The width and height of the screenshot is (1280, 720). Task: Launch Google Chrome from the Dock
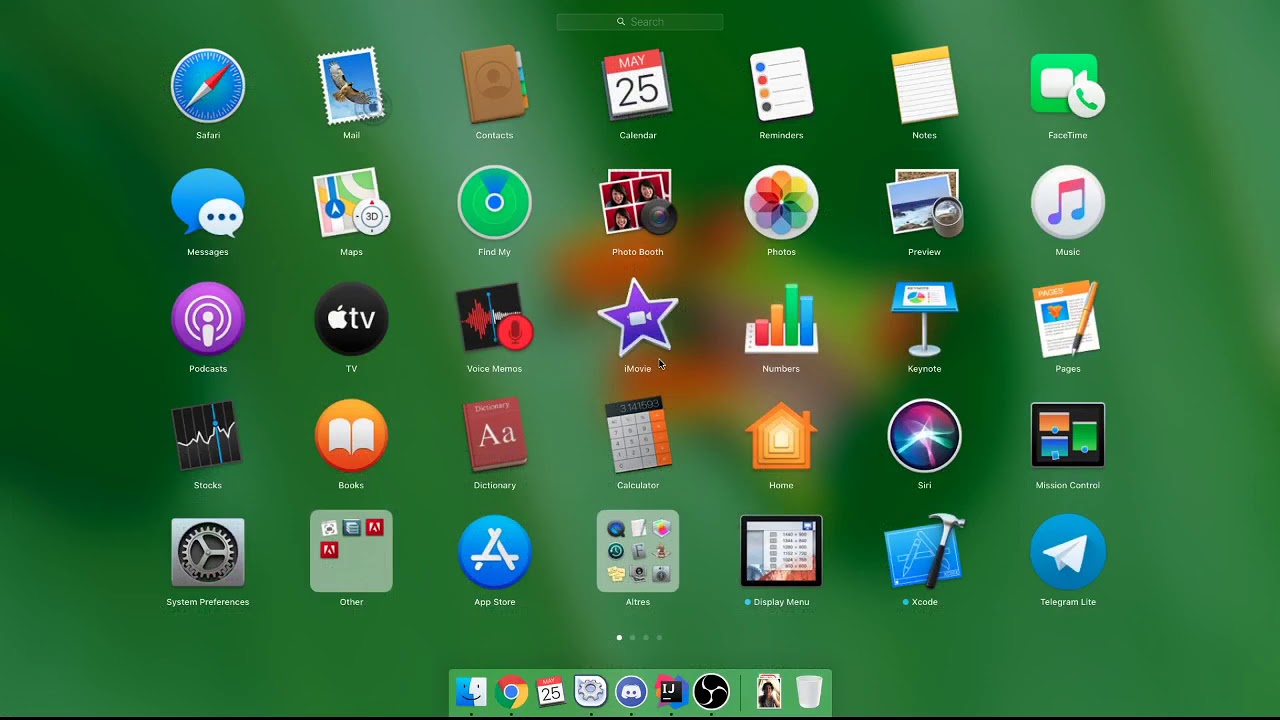[x=511, y=692]
